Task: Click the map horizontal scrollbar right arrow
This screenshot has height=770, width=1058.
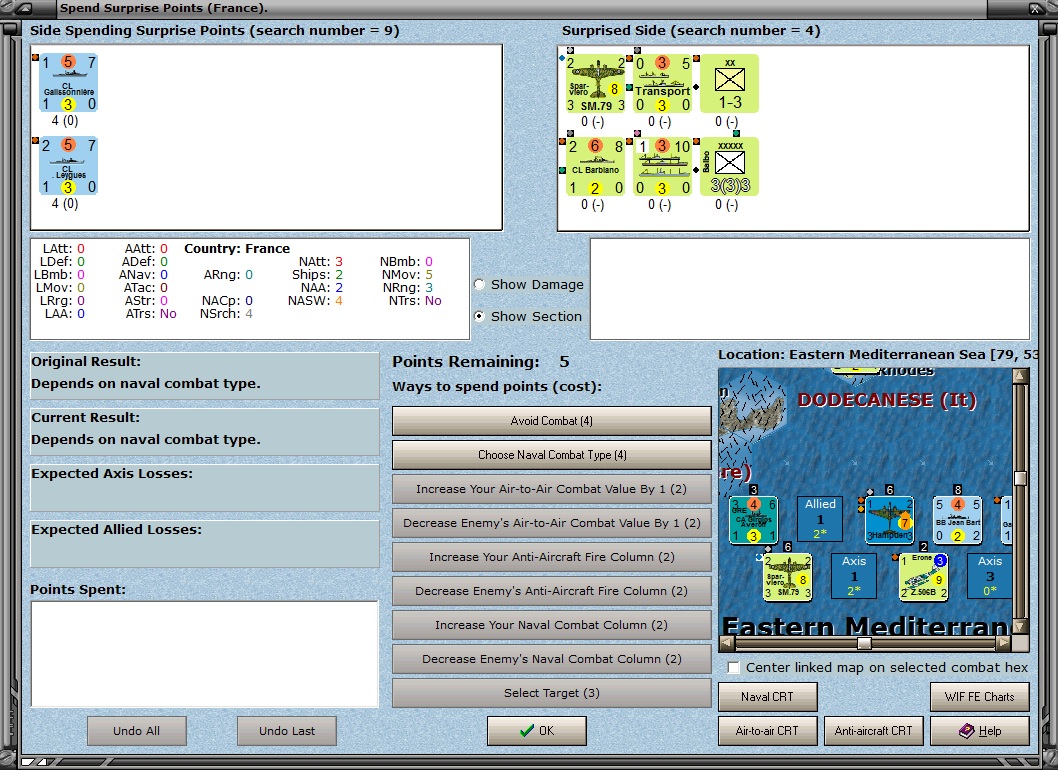Action: (x=1004, y=643)
